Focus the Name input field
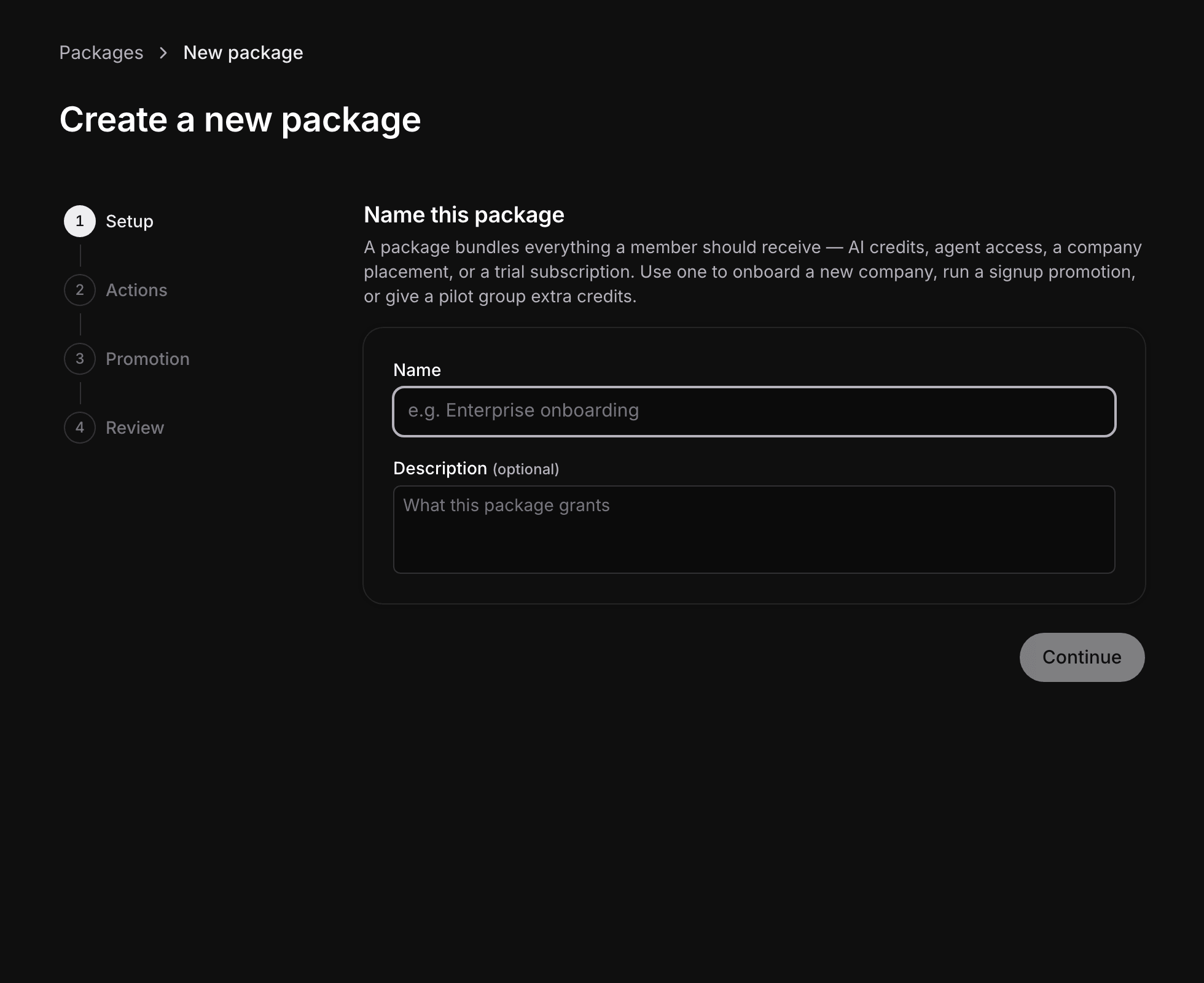 pos(754,412)
